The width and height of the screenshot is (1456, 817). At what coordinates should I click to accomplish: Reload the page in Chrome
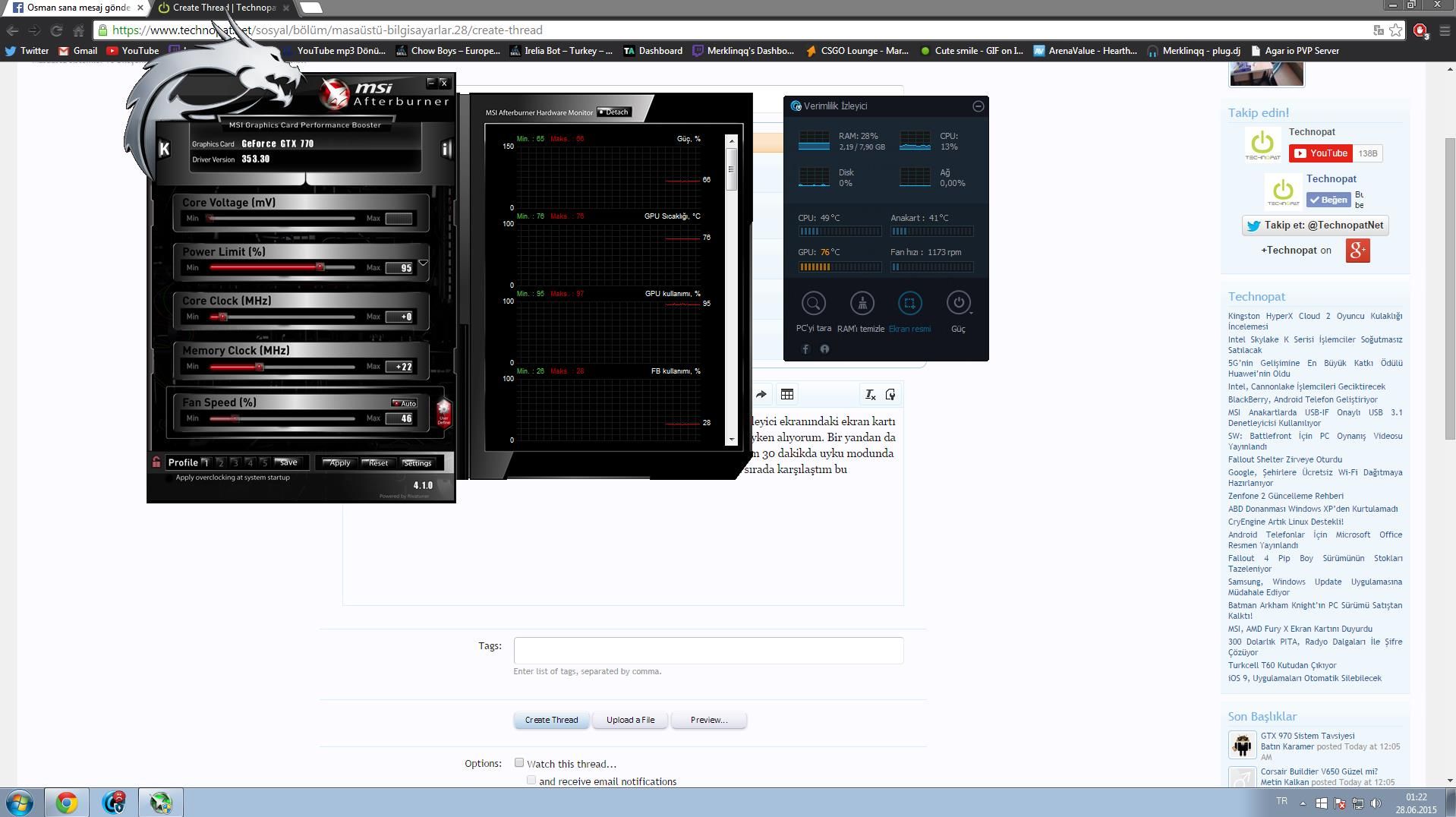click(x=56, y=30)
